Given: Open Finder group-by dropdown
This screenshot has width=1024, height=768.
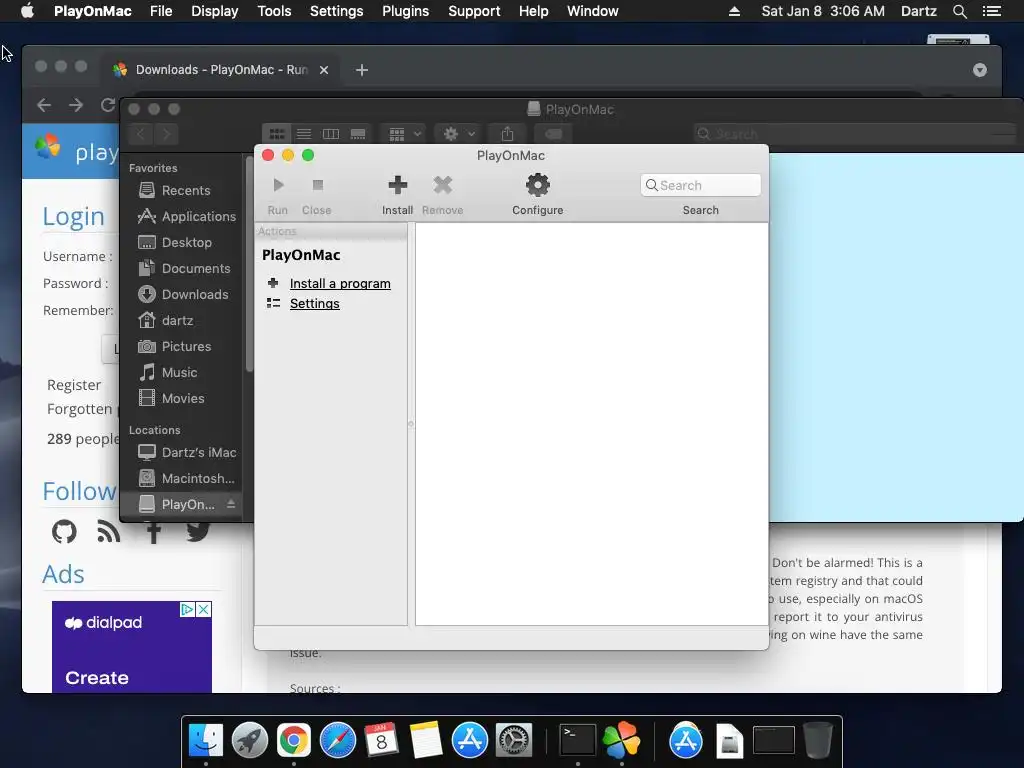Looking at the screenshot, I should pyautogui.click(x=404, y=134).
